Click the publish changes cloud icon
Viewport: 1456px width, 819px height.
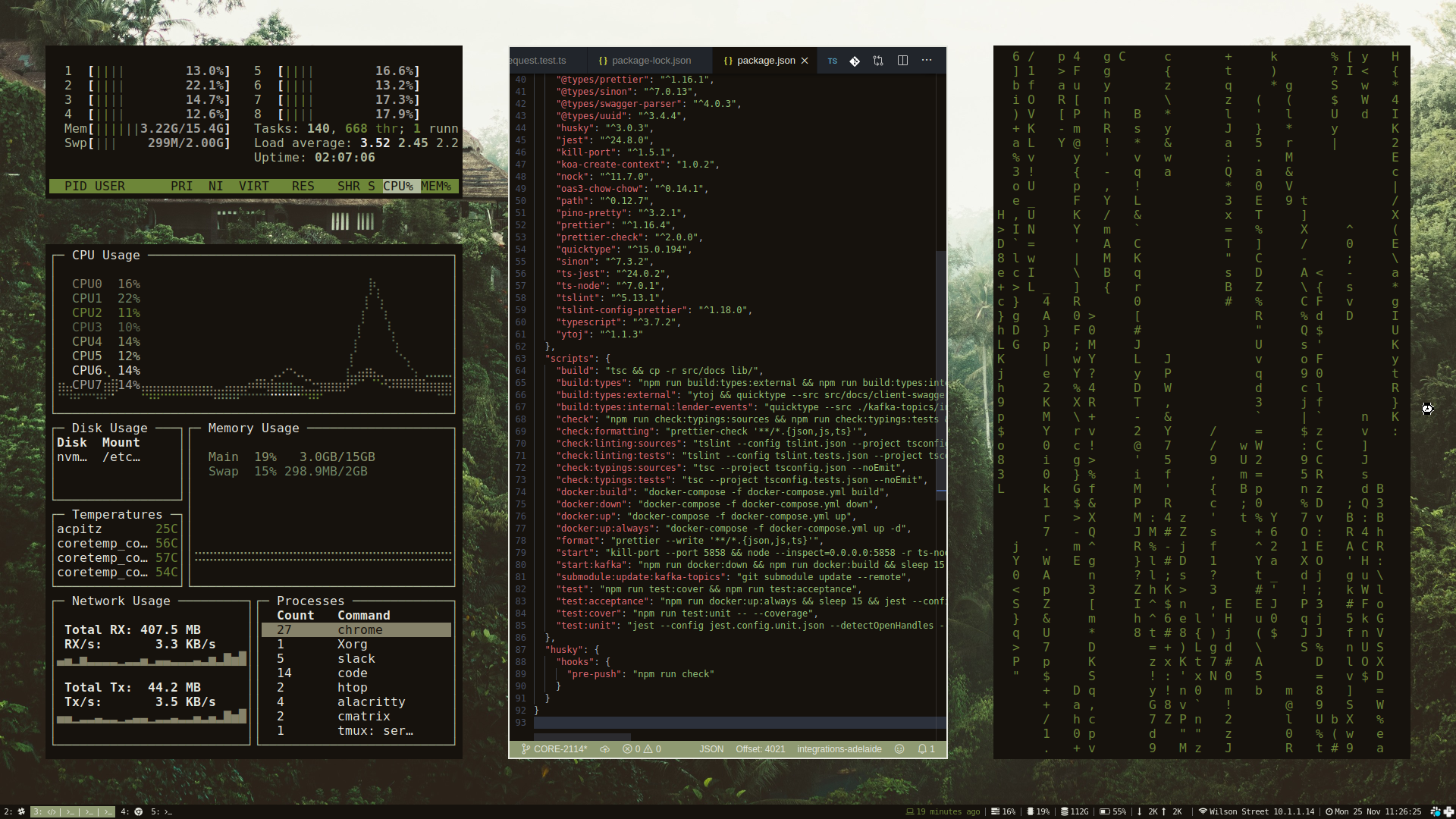click(605, 748)
